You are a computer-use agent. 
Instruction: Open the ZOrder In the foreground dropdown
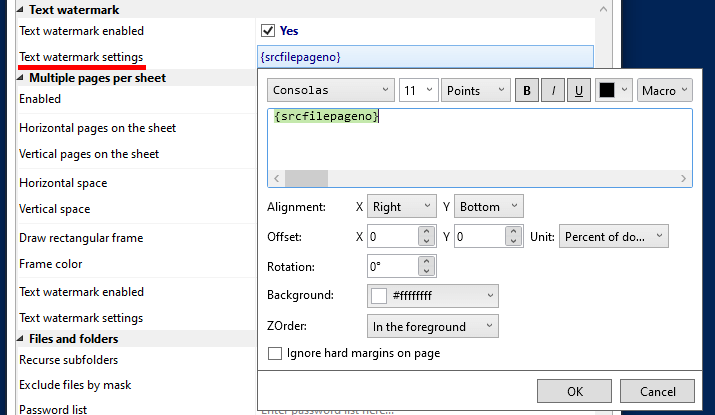432,326
